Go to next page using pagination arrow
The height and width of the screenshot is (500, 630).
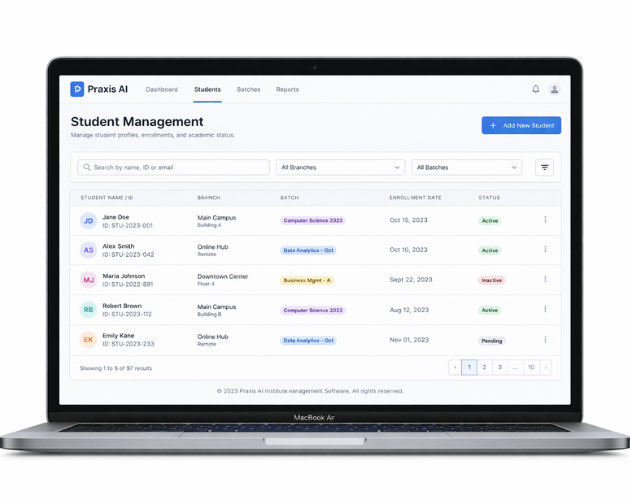(x=545, y=367)
